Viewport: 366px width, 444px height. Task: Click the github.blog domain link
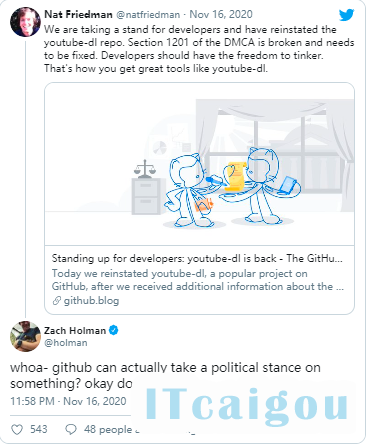point(91,301)
